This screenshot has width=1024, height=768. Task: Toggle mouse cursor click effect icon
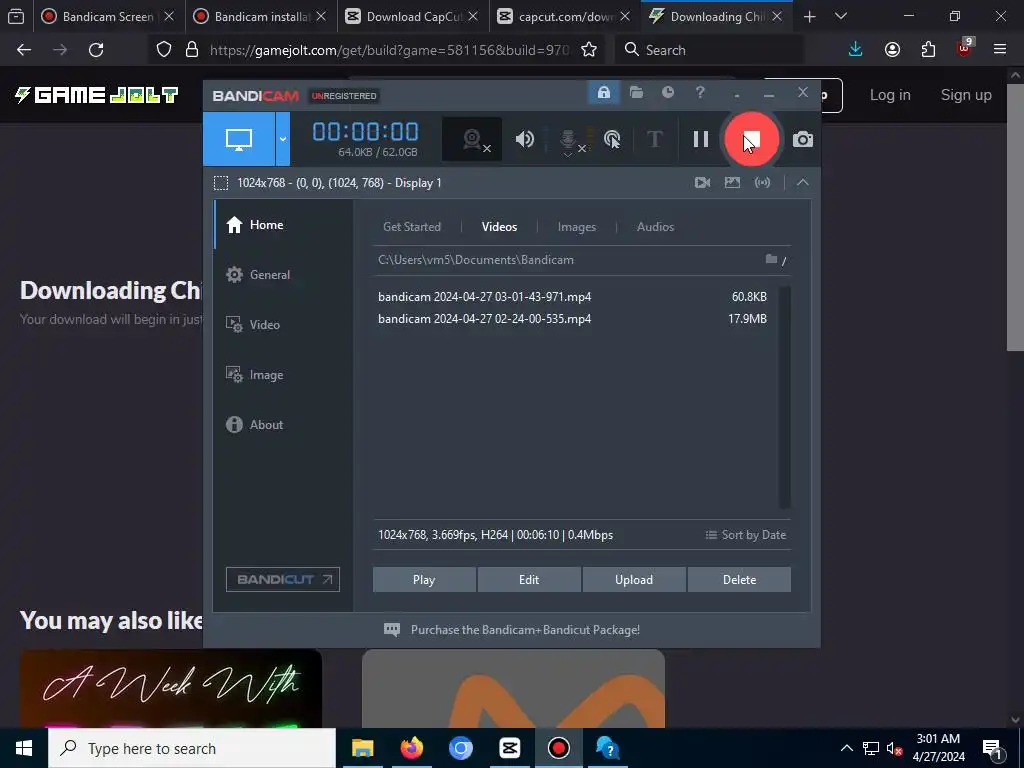[612, 139]
